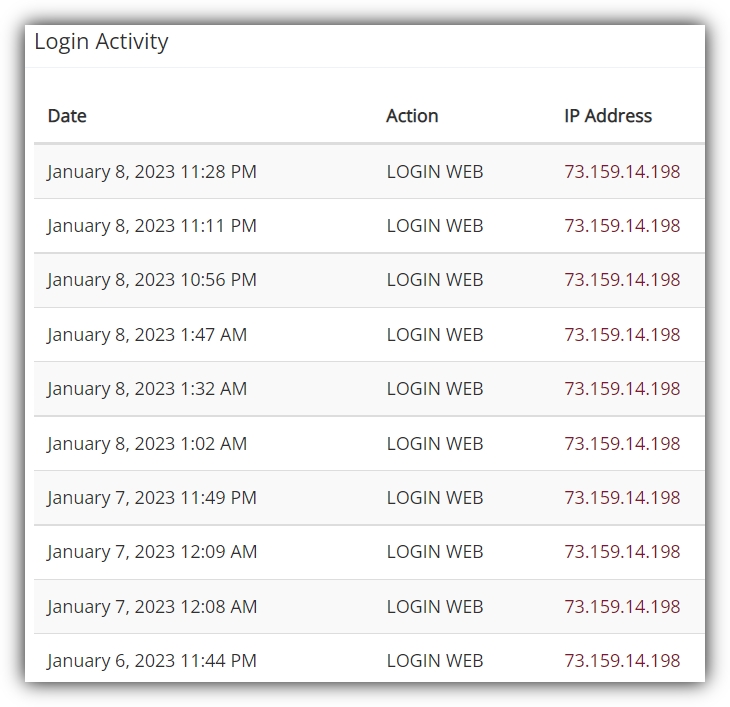Click the Action column header
The width and height of the screenshot is (730, 707).
tap(412, 116)
